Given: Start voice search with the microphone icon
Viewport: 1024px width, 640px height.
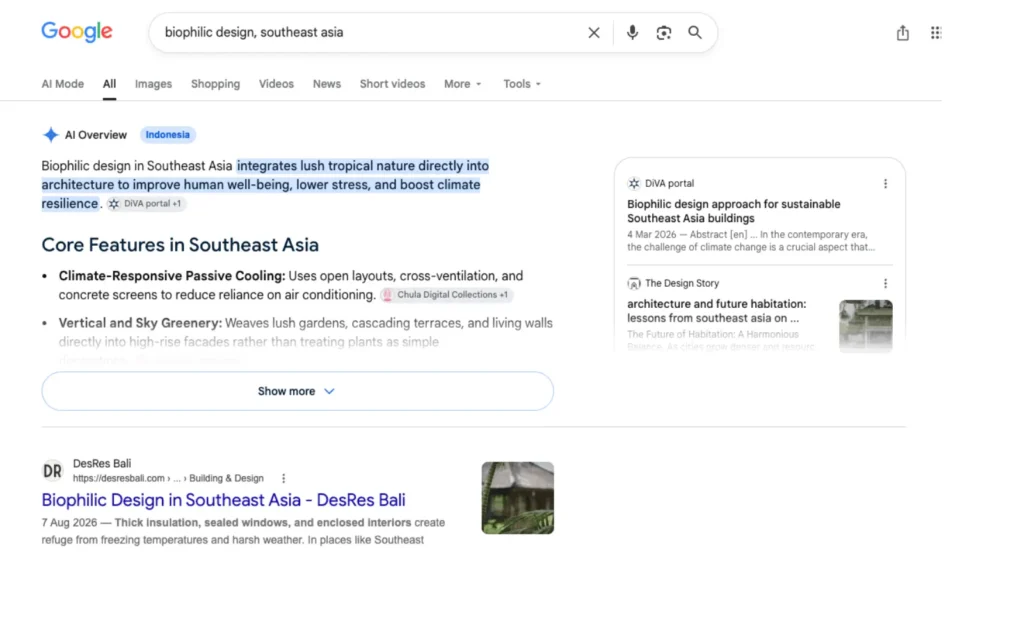Looking at the screenshot, I should (x=632, y=33).
